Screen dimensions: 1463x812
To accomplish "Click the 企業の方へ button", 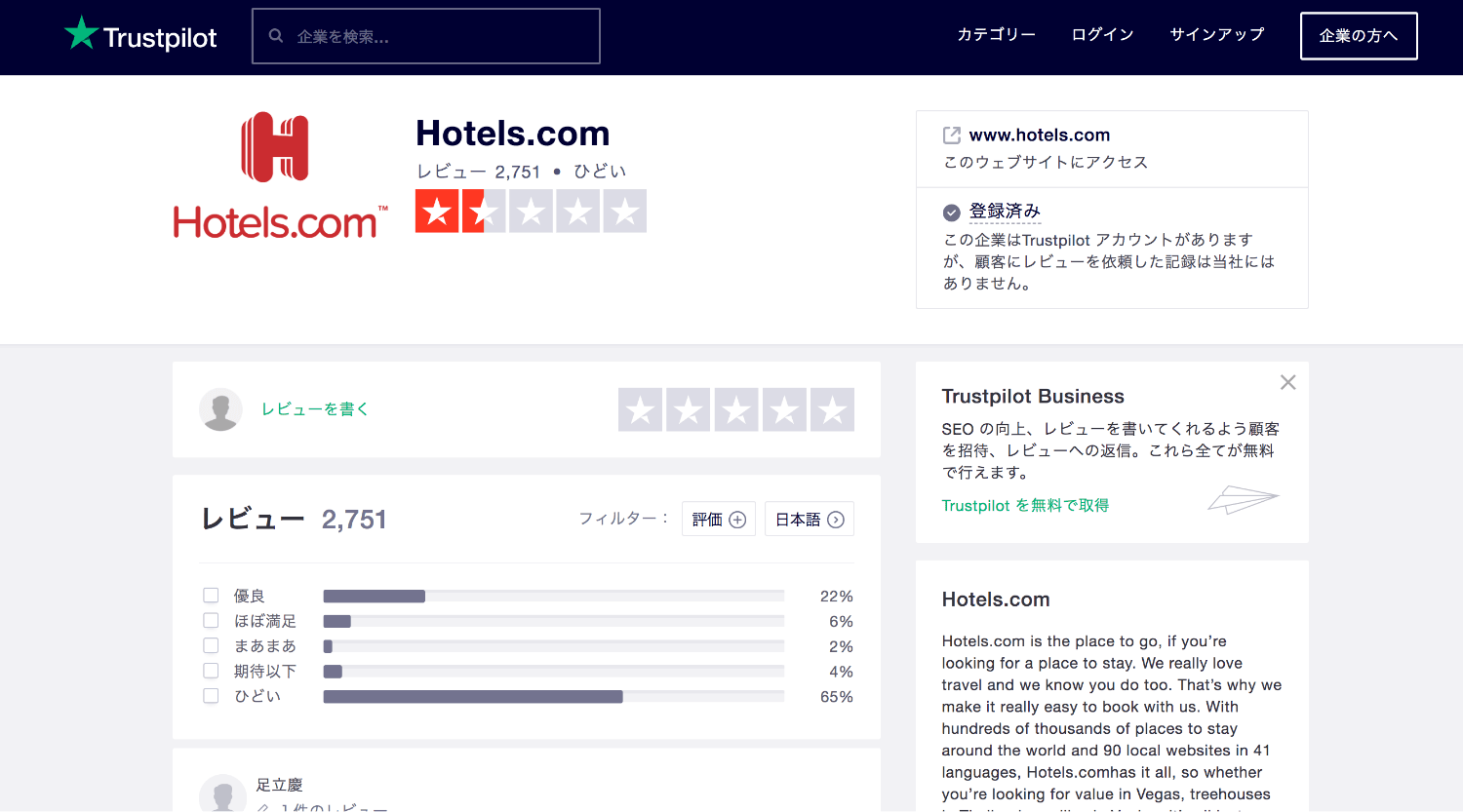I will pyautogui.click(x=1359, y=36).
